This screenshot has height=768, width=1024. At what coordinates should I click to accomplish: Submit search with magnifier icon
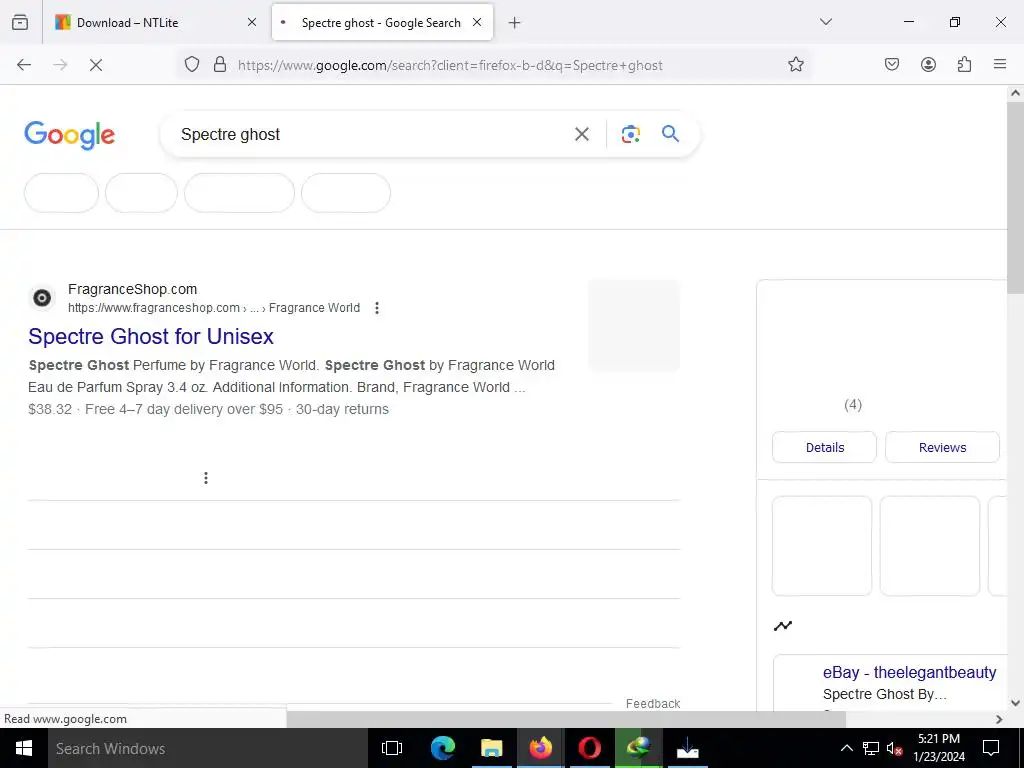(671, 134)
